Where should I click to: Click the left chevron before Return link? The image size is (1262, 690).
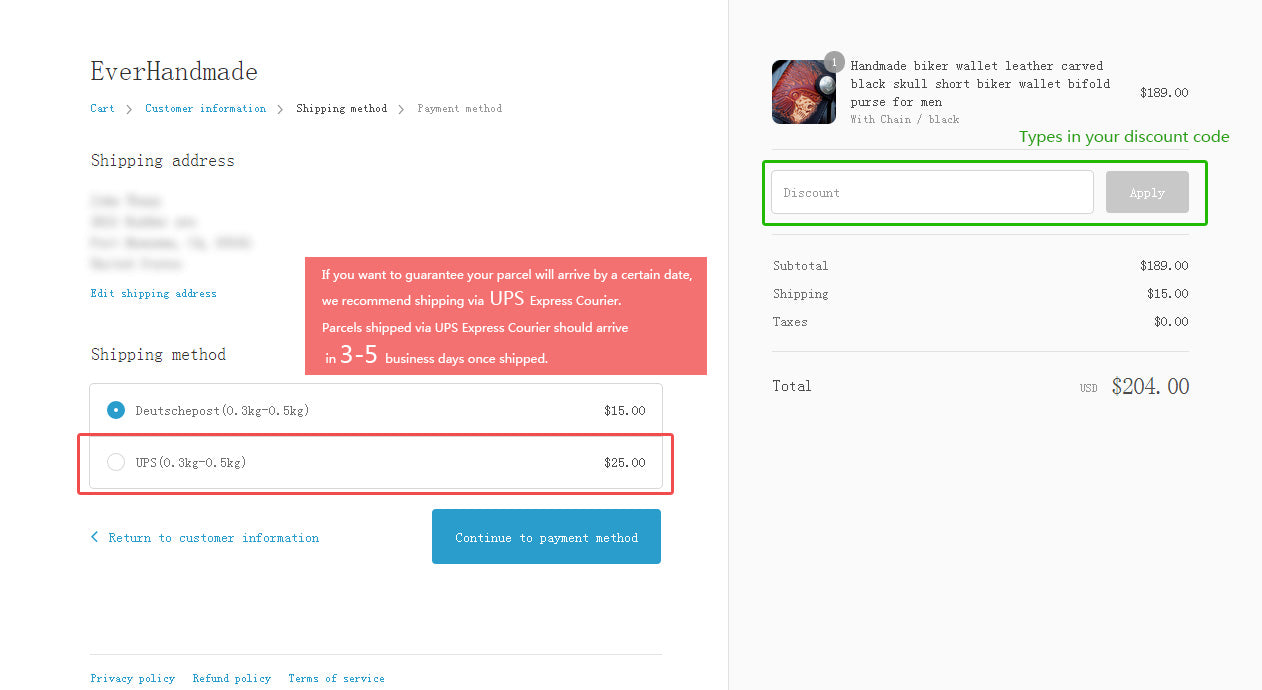point(95,537)
